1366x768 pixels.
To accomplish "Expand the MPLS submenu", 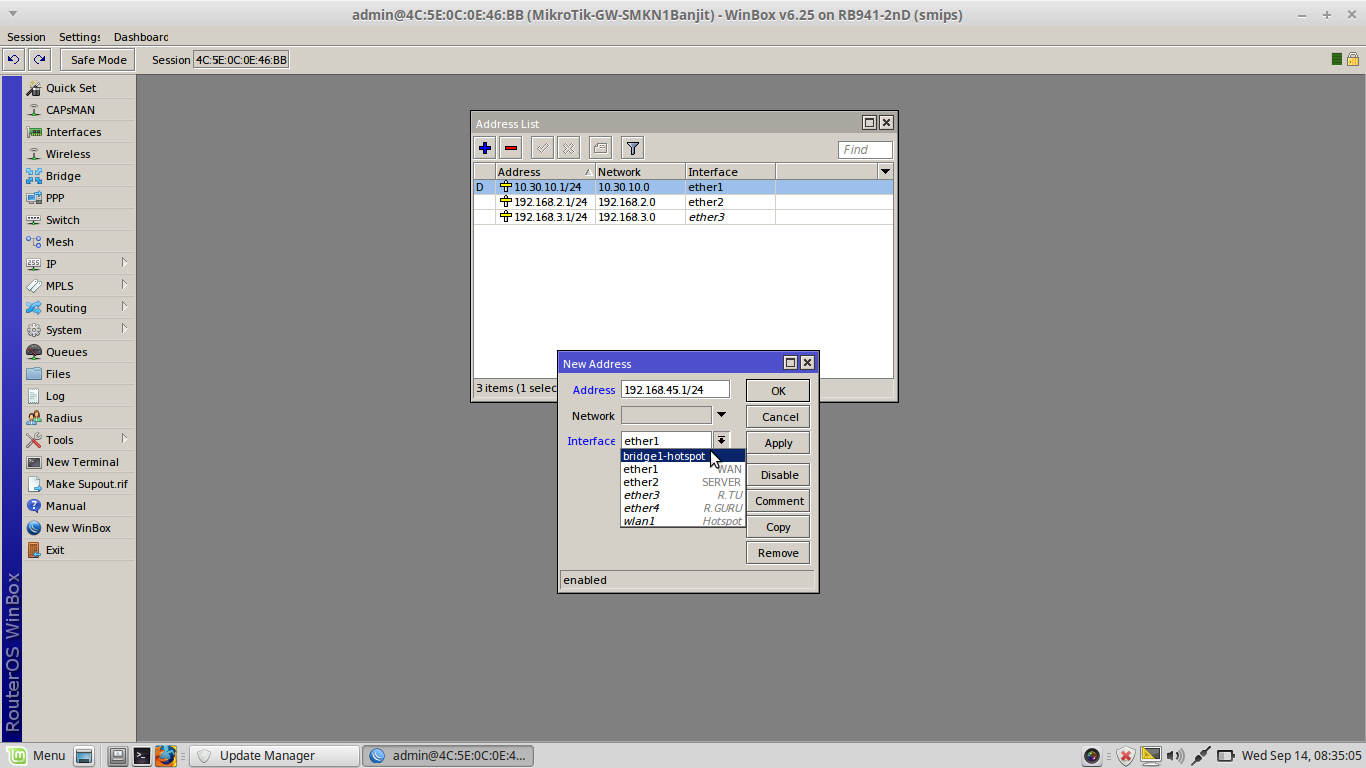I will tap(79, 286).
